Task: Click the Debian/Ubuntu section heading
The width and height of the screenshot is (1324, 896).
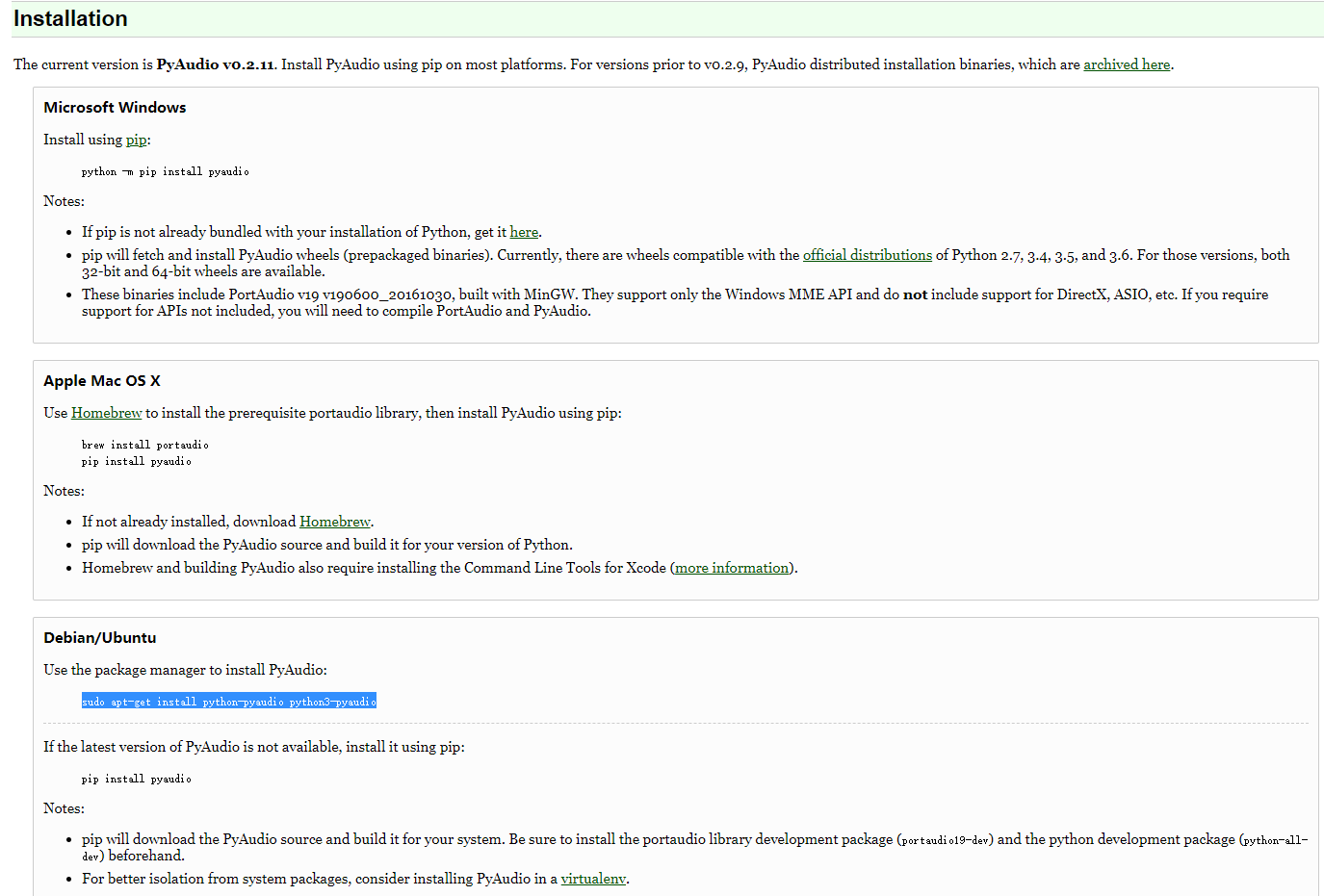Action: [x=100, y=638]
